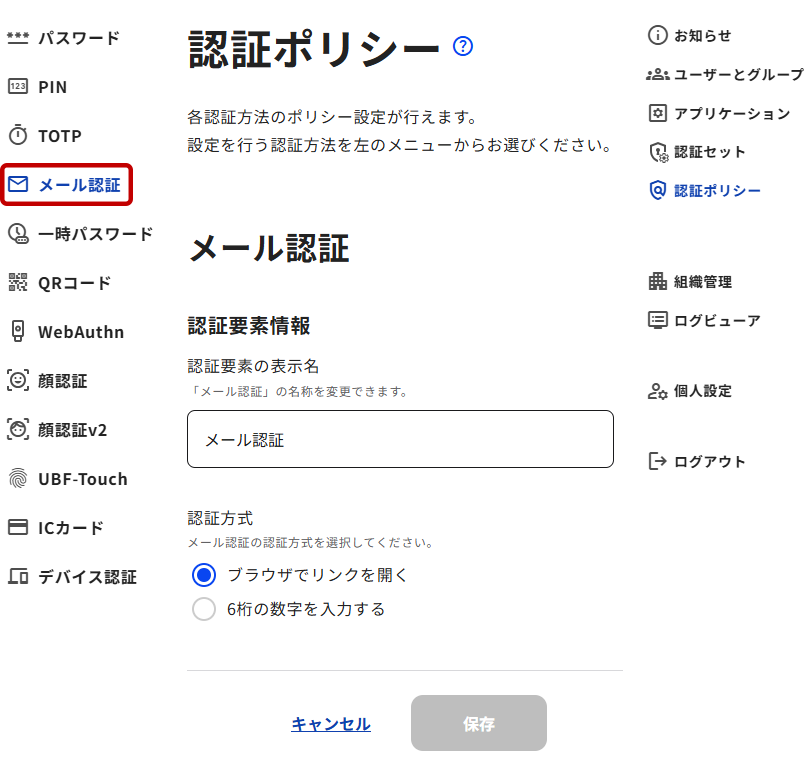Select 6桁の数字を入力する radio option
The image size is (805, 757).
click(204, 609)
